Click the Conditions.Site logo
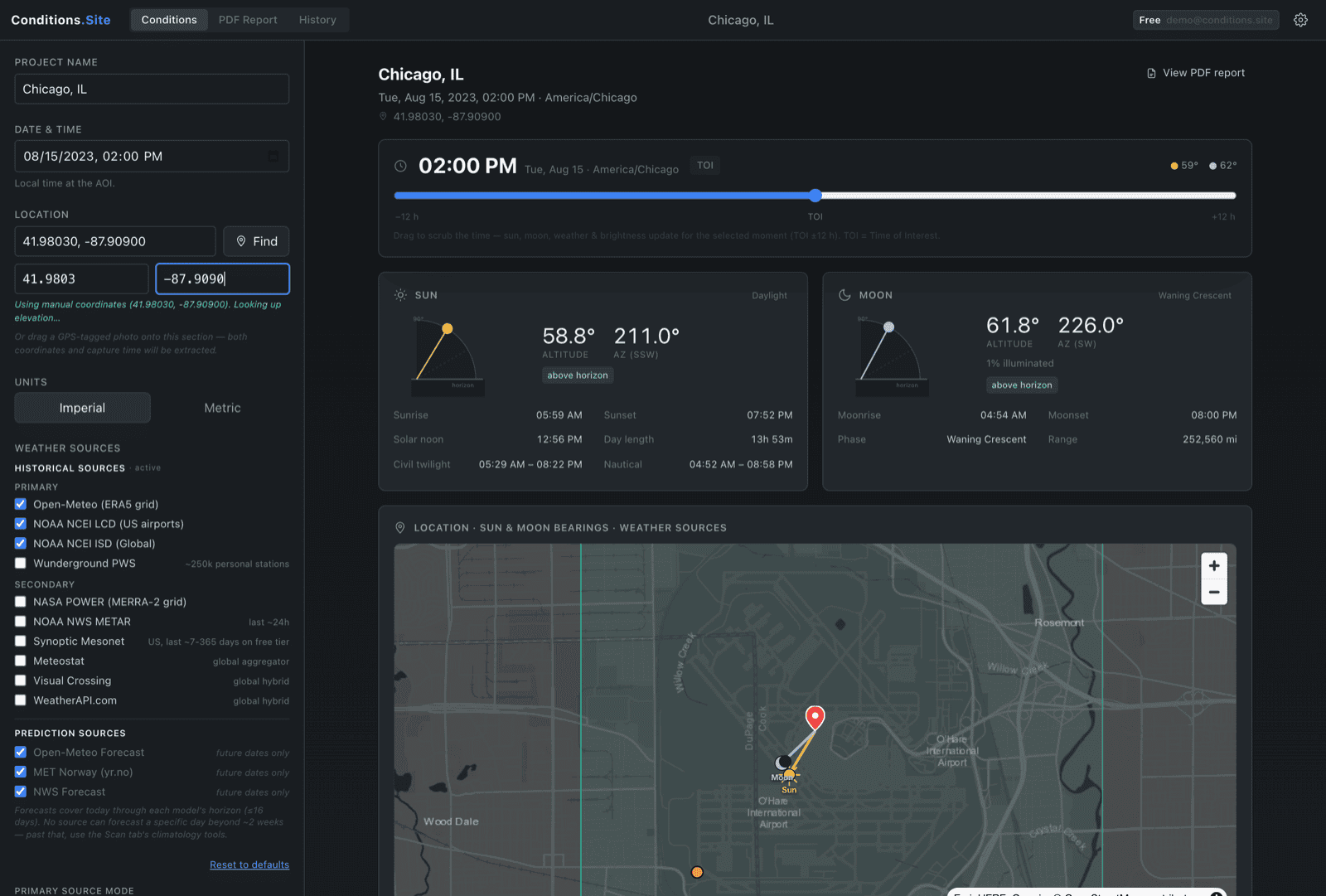 (60, 20)
